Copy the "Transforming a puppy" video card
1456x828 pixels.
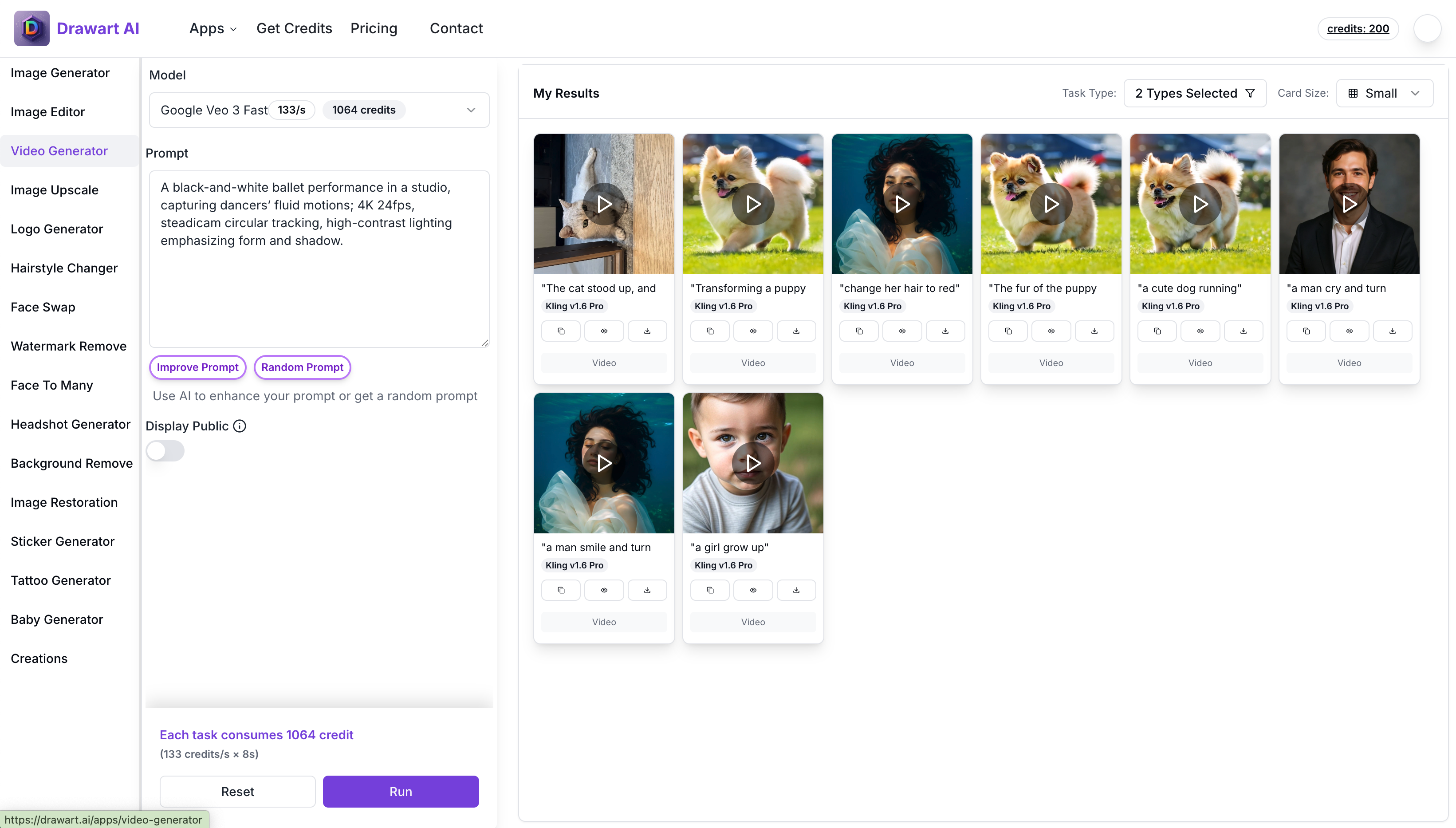[709, 331]
